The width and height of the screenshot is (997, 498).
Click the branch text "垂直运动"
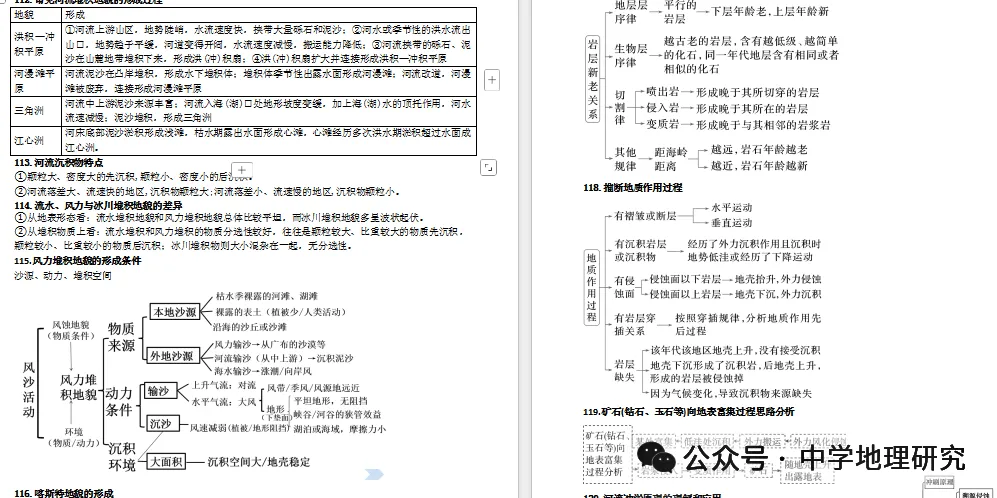[x=732, y=223]
